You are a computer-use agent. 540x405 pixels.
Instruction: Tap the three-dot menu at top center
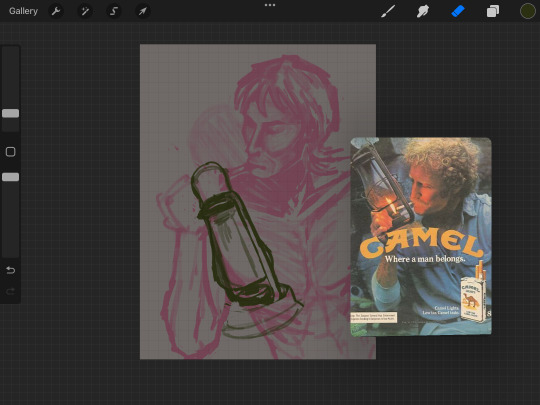coord(270,5)
